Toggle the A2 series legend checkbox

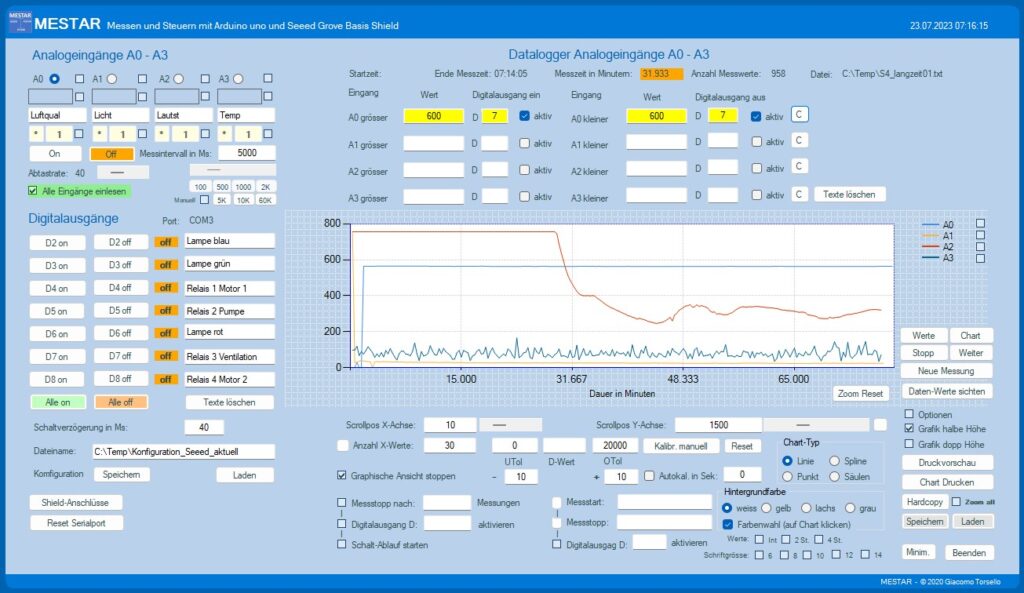coord(980,246)
